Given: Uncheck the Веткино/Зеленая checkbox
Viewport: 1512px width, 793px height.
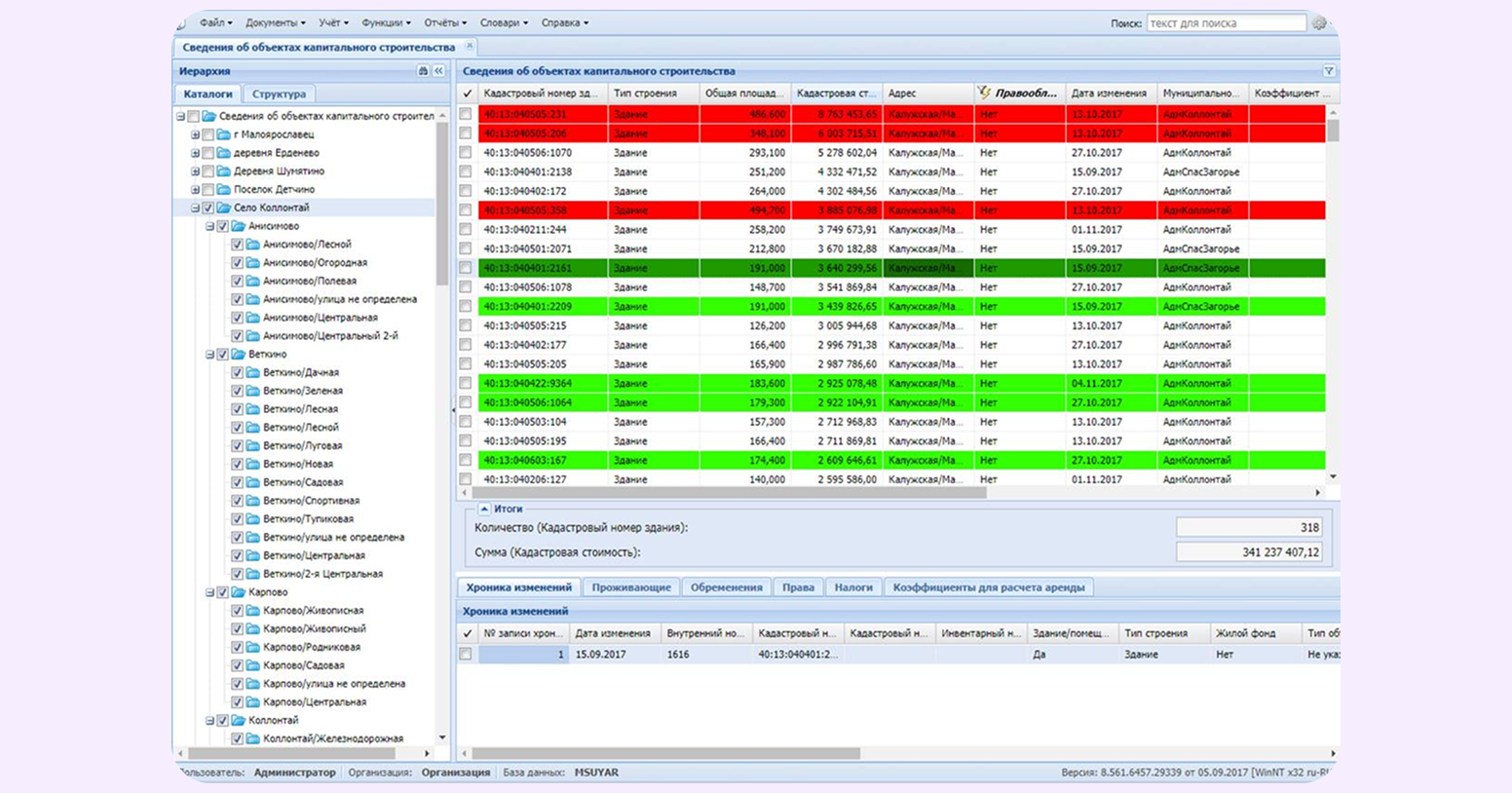Looking at the screenshot, I should point(237,391).
